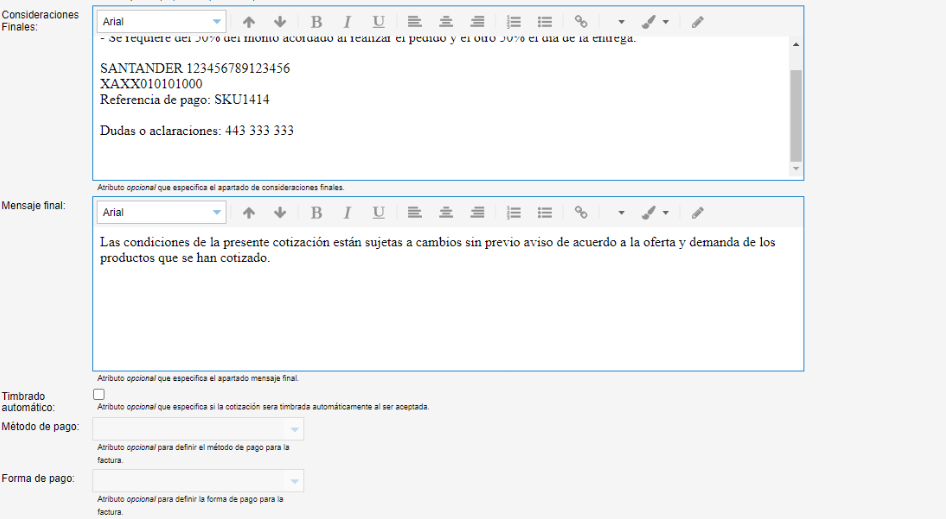The height and width of the screenshot is (519, 946).
Task: Click scrollbar down arrow in Consideraciones Finales
Action: 796,169
